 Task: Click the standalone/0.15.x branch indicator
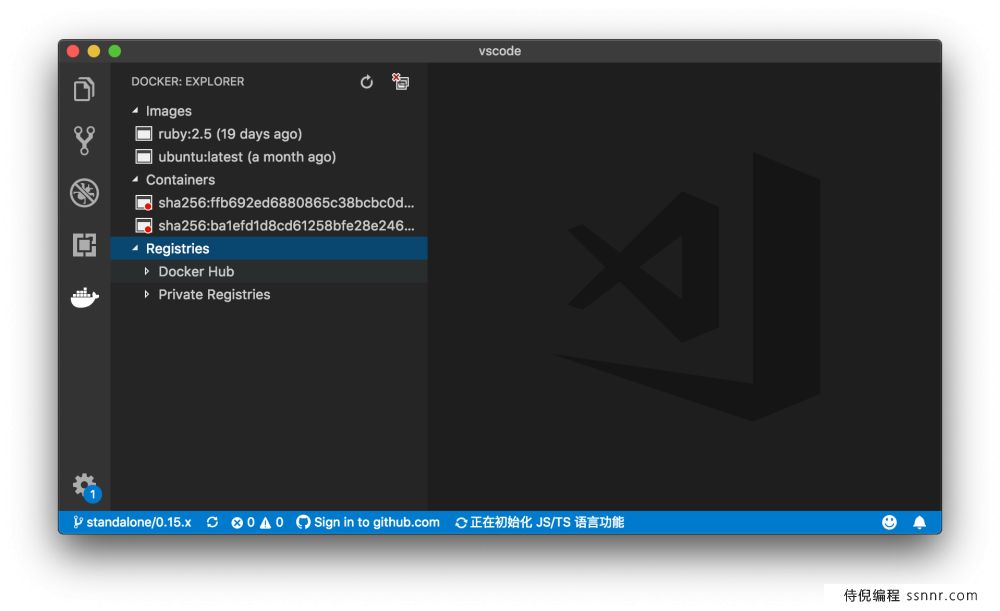click(132, 522)
